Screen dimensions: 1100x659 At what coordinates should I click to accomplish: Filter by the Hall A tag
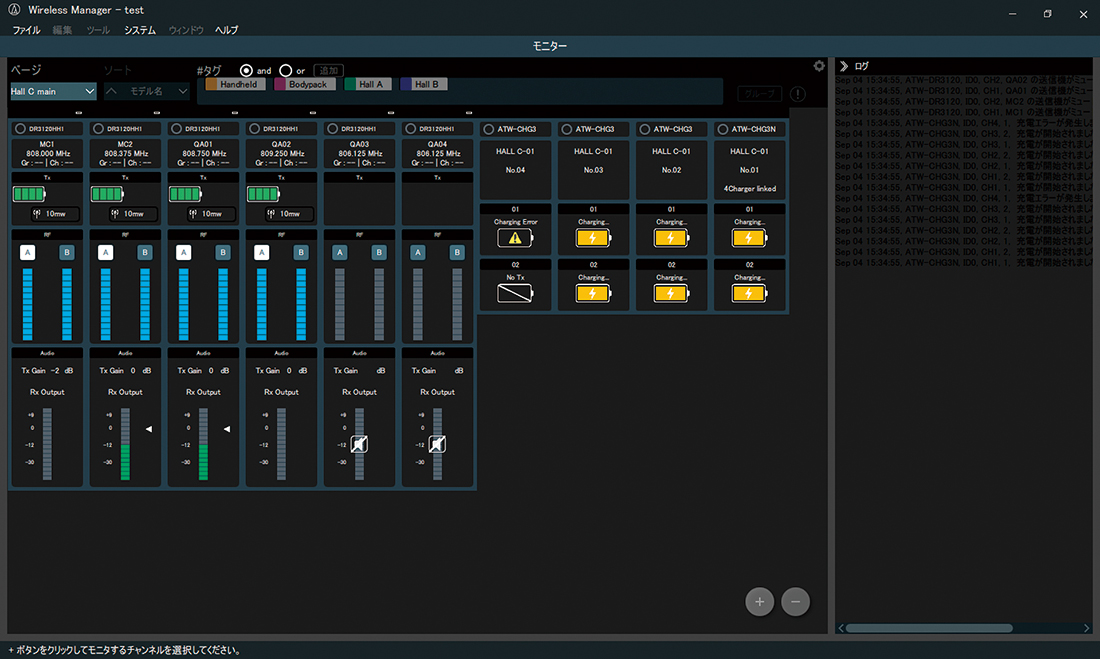[x=368, y=84]
